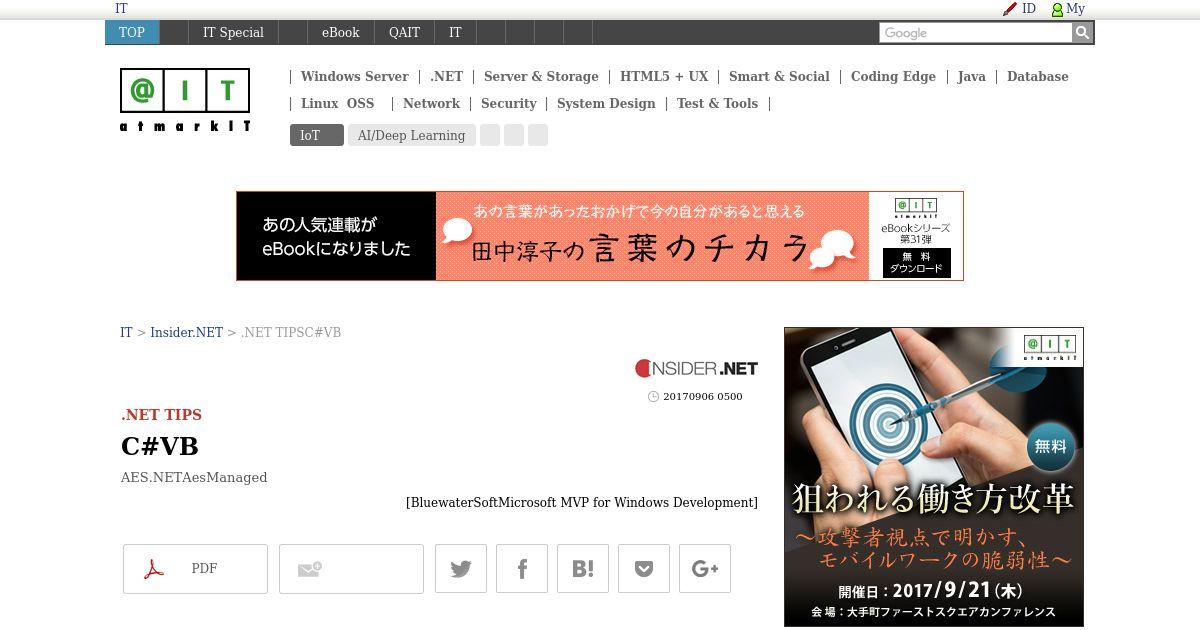Screen dimensions: 1200x630
Task: Open HTML5 + UX link
Action: pos(664,77)
